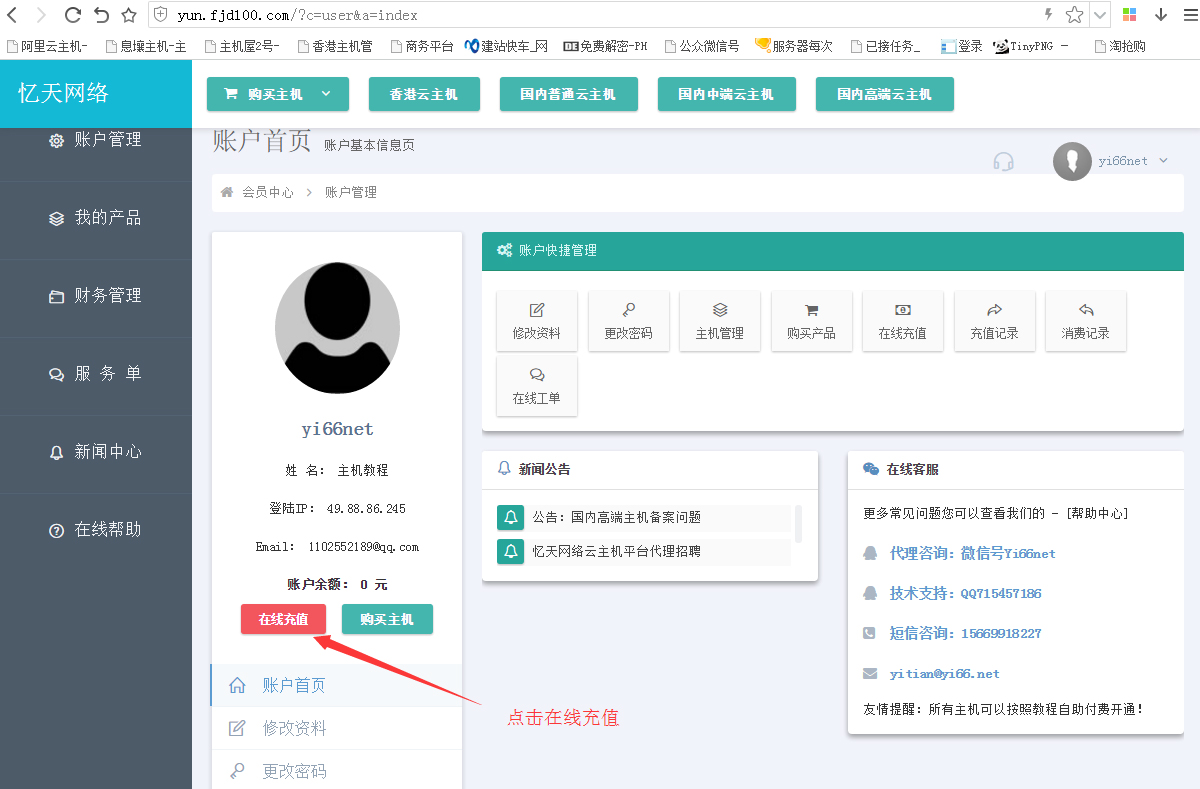Select the 更改密码 quick management icon
This screenshot has width=1200, height=789.
(628, 320)
